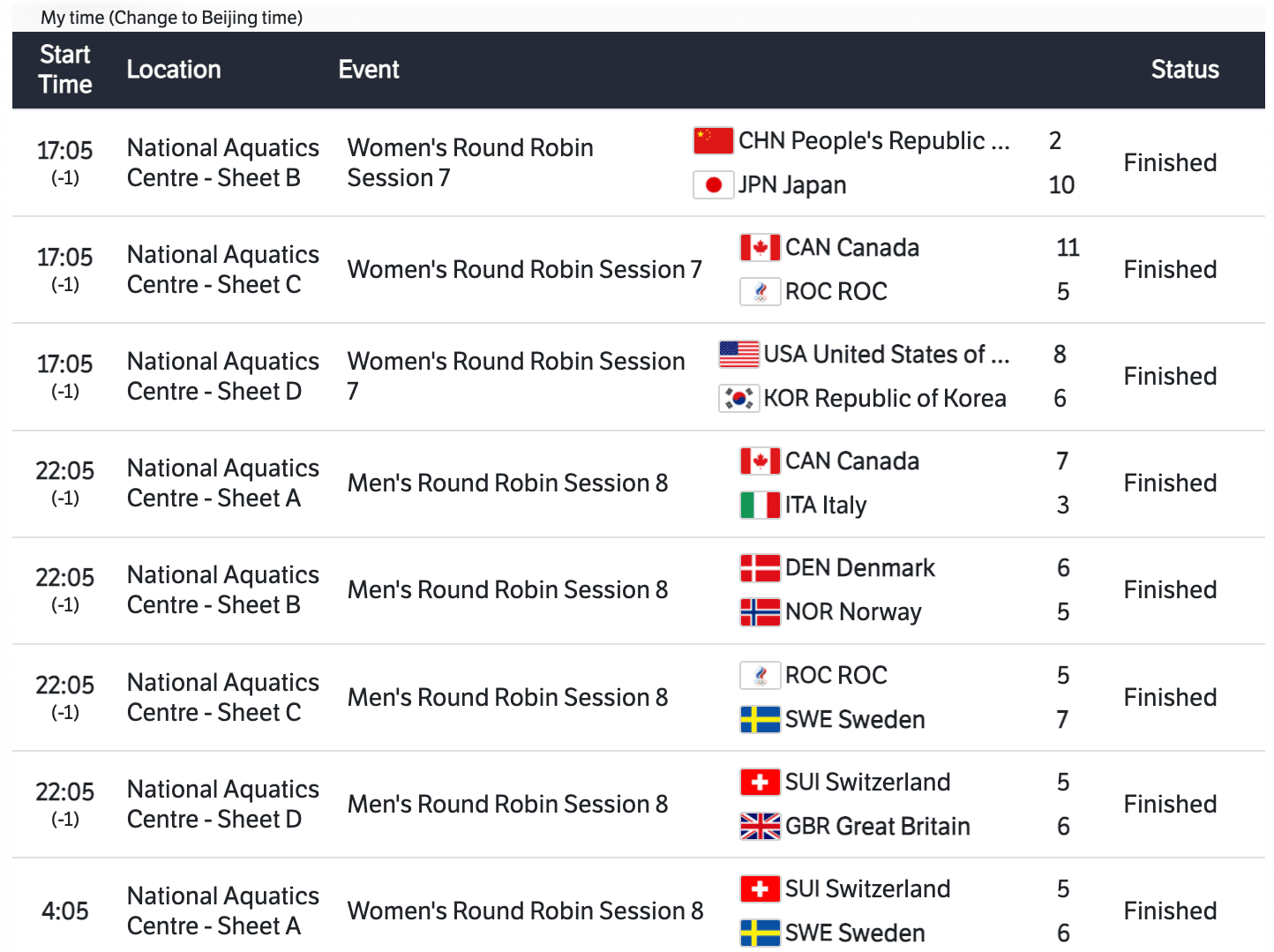Image resolution: width=1274 pixels, height=952 pixels.
Task: Click the USA flag icon
Action: point(738,354)
